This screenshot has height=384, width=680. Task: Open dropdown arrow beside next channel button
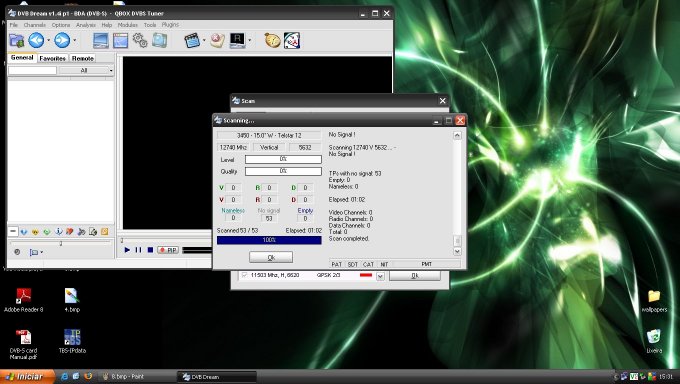[75, 41]
